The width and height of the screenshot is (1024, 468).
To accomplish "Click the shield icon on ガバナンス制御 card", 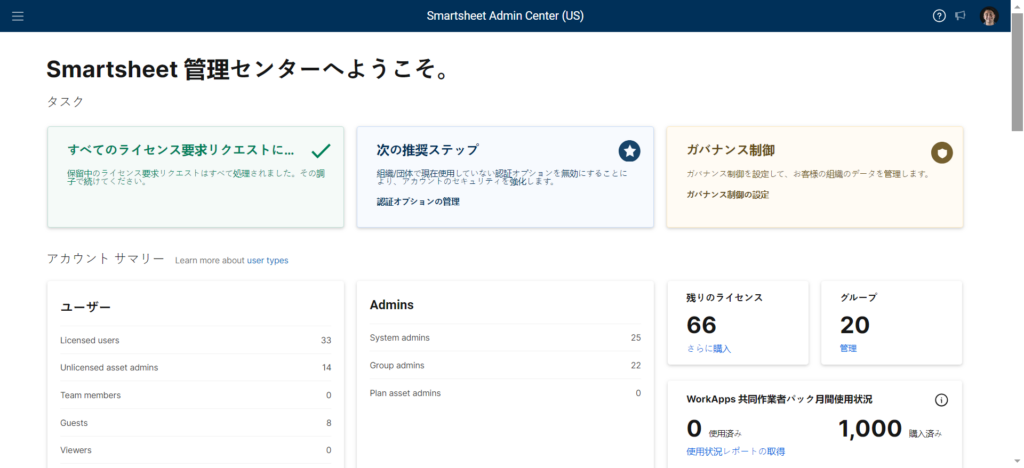I will pyautogui.click(x=942, y=153).
